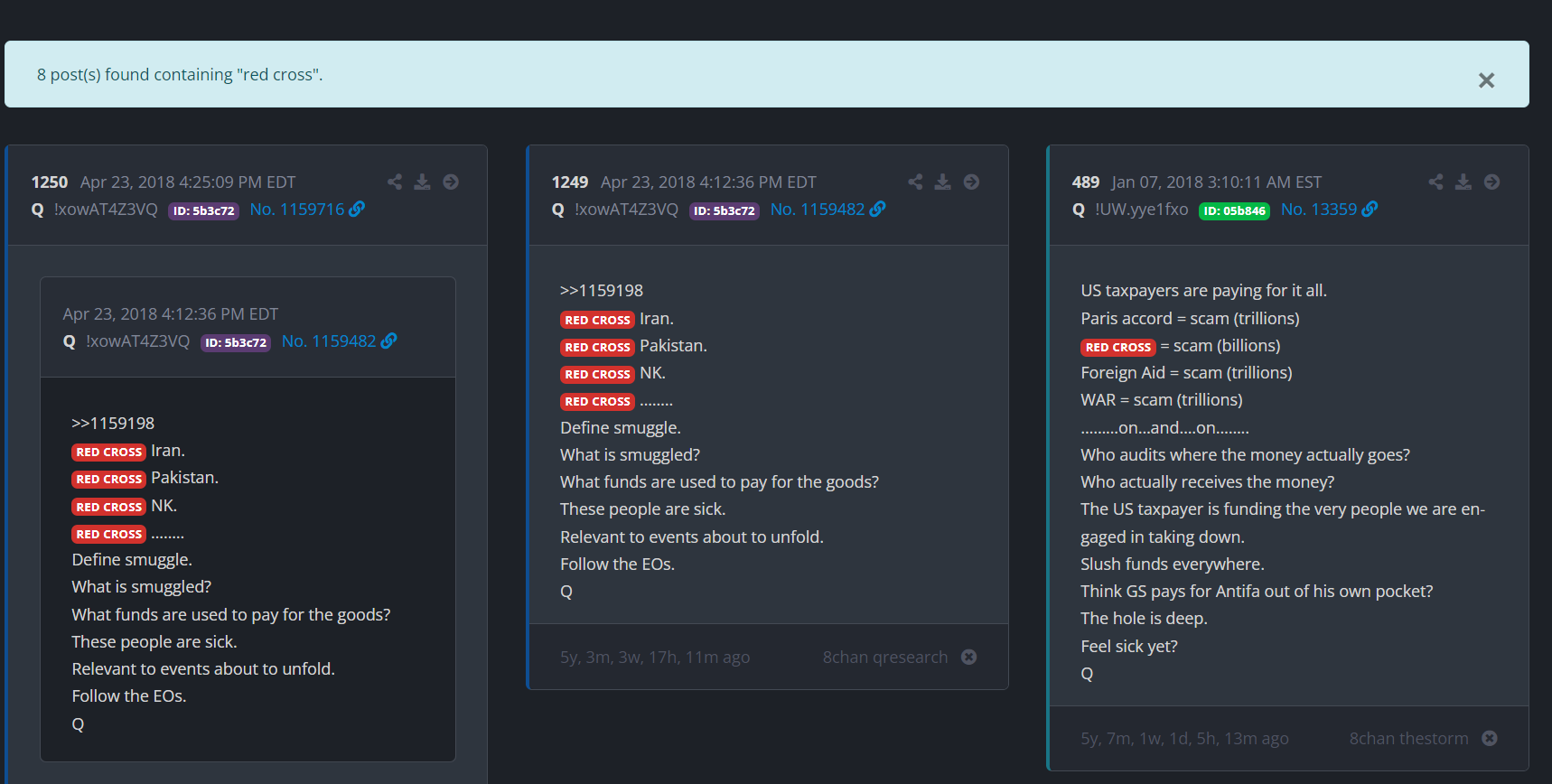Download post 1249
Viewport: 1552px width, 784px height.
(942, 182)
